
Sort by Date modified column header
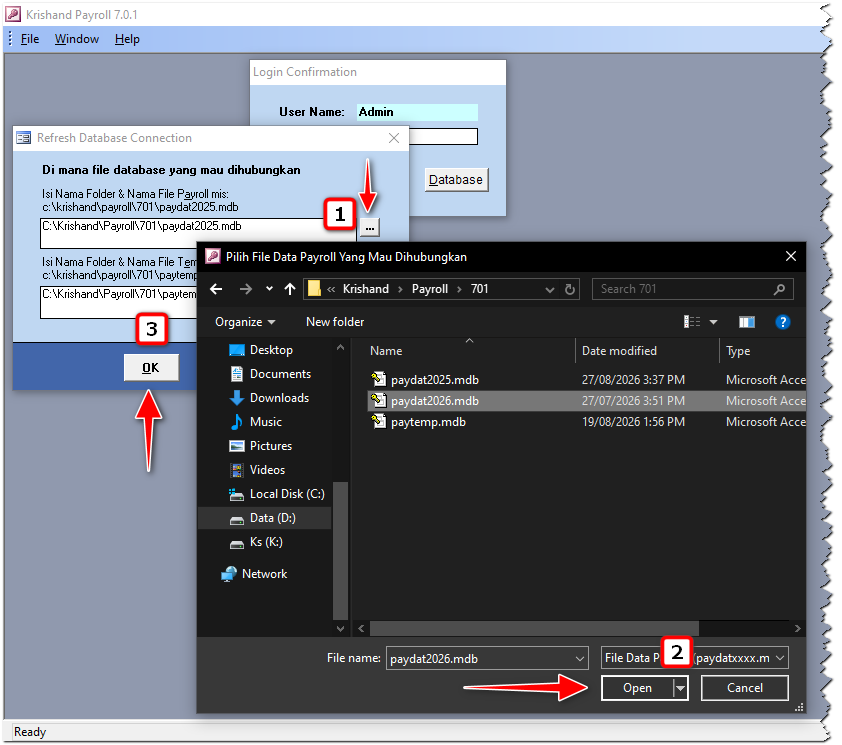619,351
